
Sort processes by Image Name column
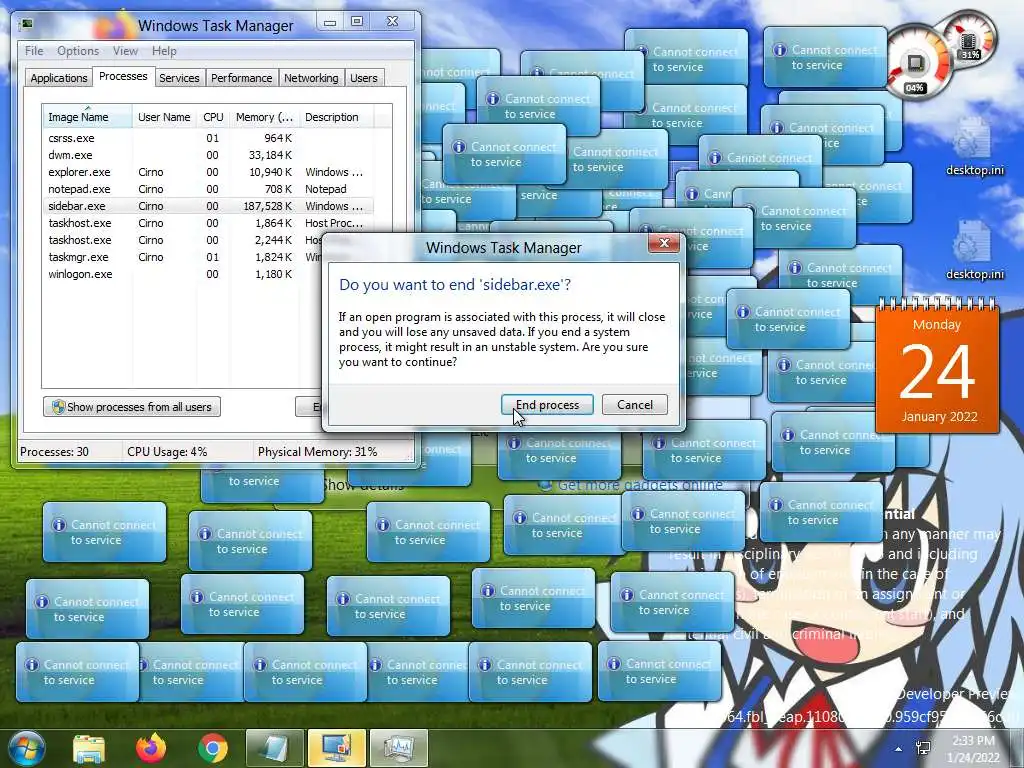(87, 117)
